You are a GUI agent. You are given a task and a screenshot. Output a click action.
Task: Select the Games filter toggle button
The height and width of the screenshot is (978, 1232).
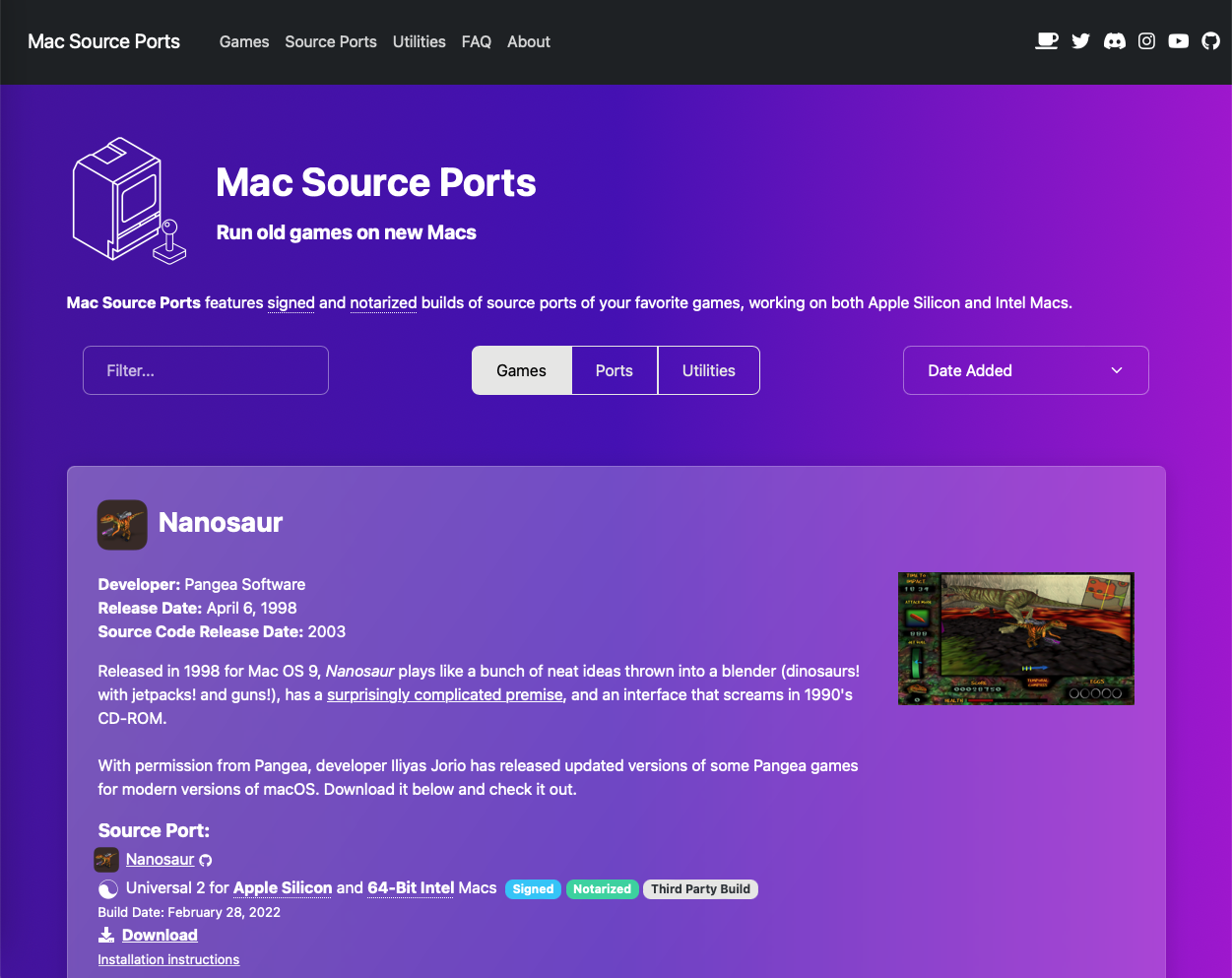tap(522, 370)
